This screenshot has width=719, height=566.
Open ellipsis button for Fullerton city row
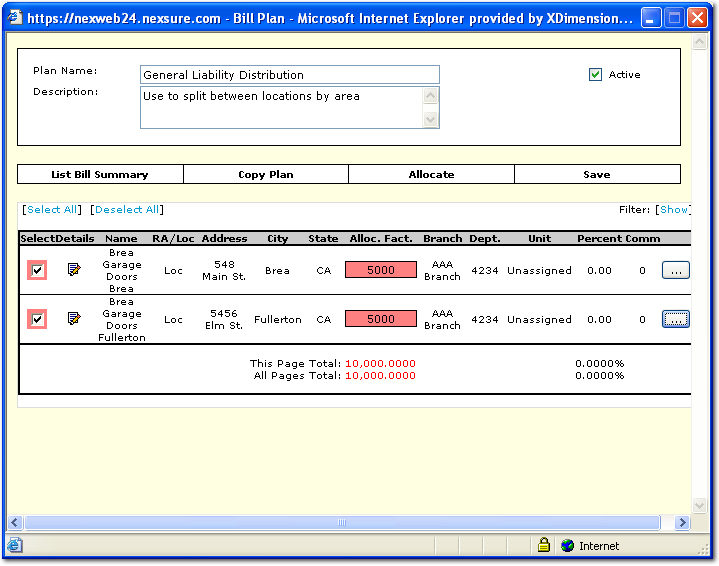click(x=675, y=319)
